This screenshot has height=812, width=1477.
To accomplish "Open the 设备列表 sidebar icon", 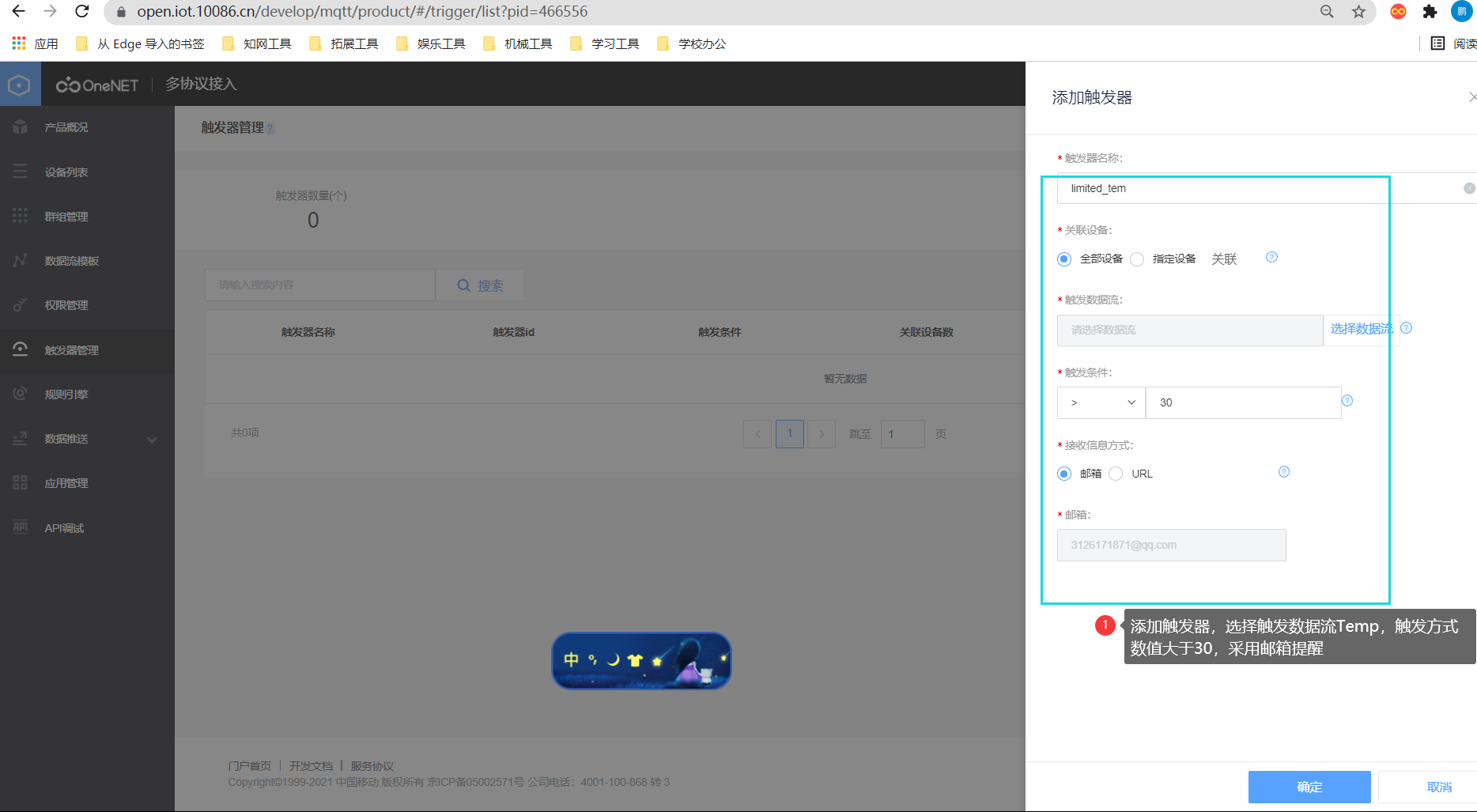I will [x=67, y=171].
